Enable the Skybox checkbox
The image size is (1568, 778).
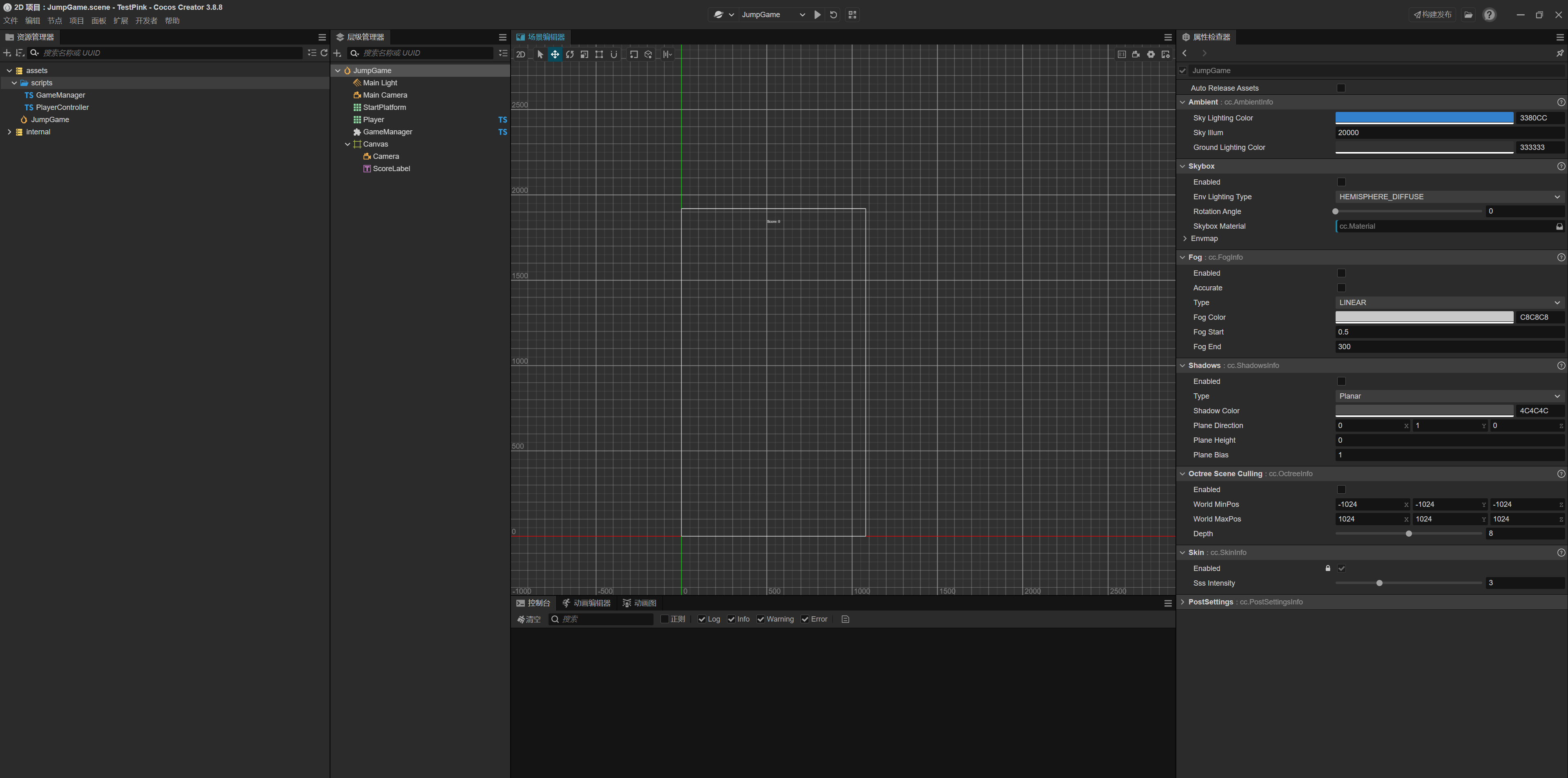click(1340, 182)
